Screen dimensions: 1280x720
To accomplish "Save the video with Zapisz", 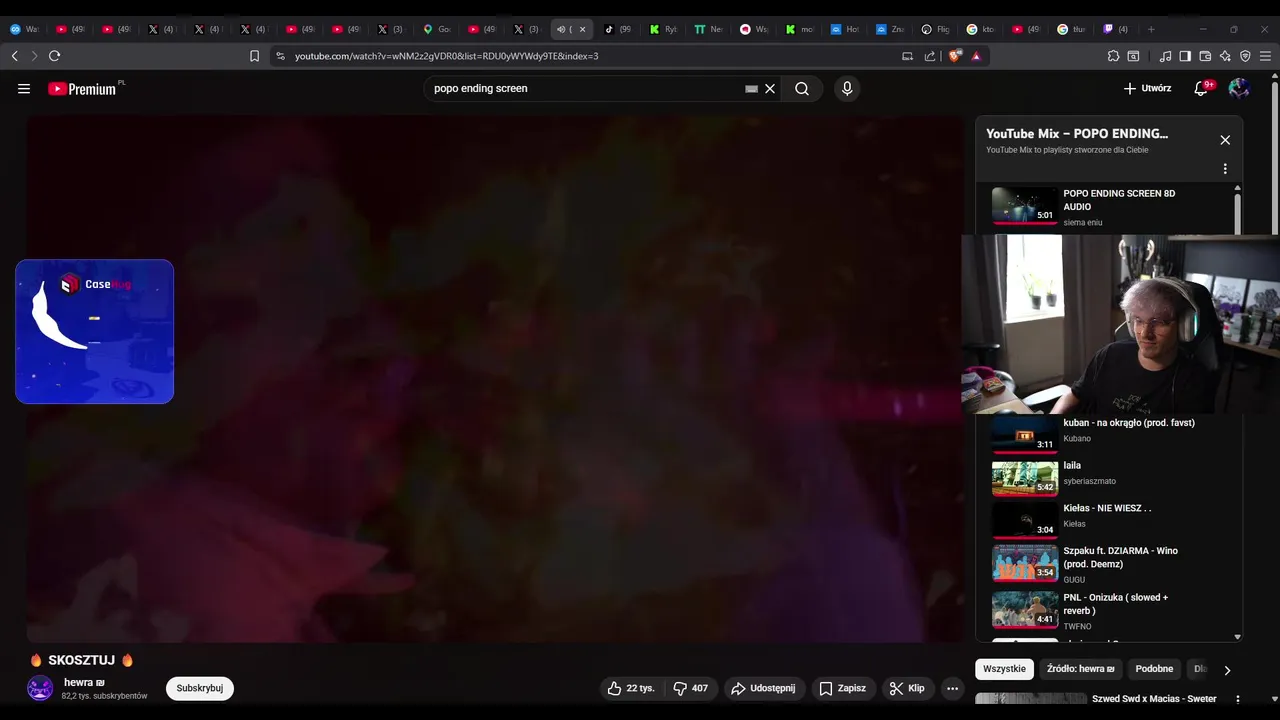I will [x=842, y=688].
